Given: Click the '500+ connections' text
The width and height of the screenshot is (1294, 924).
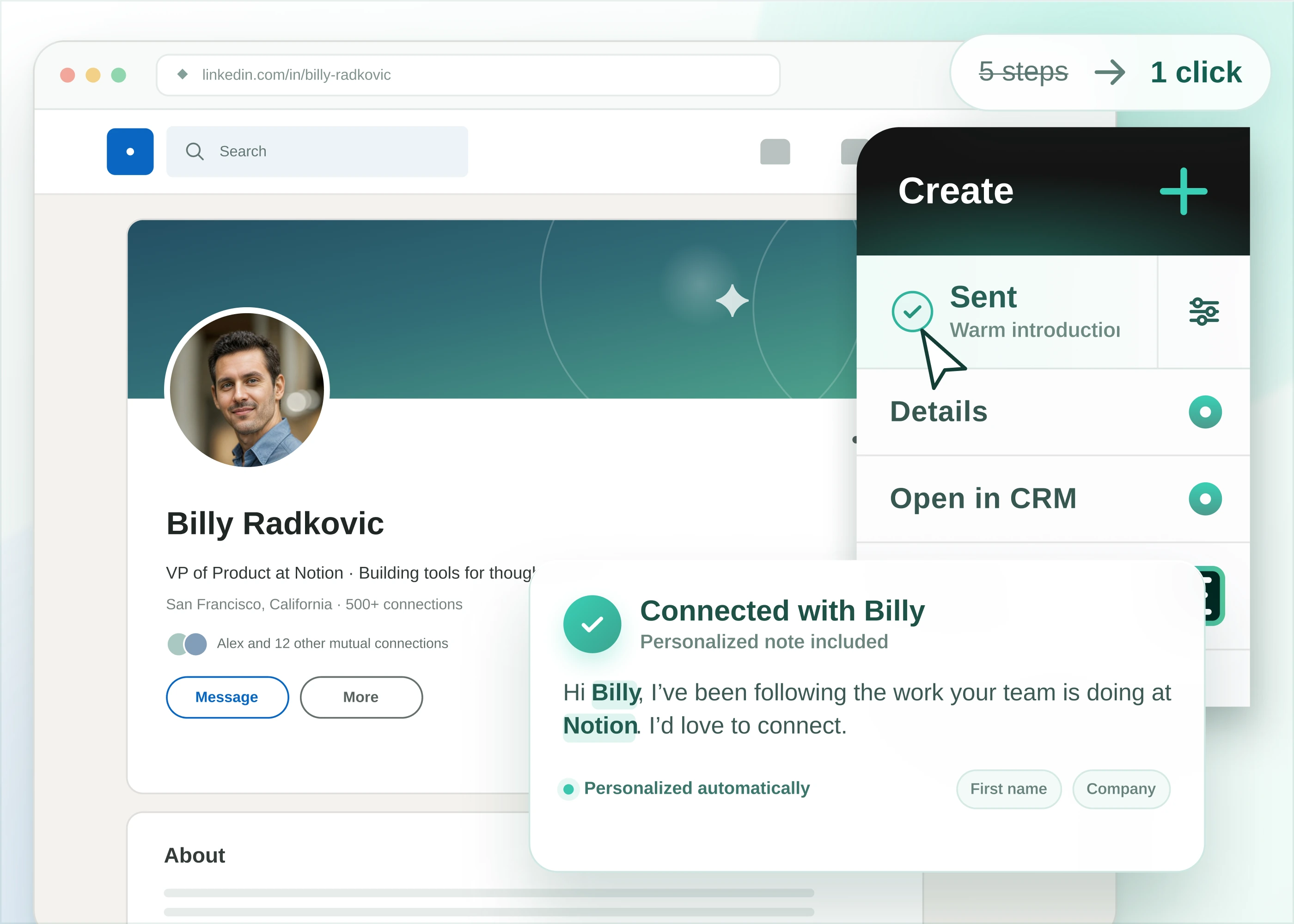Looking at the screenshot, I should click(x=404, y=604).
